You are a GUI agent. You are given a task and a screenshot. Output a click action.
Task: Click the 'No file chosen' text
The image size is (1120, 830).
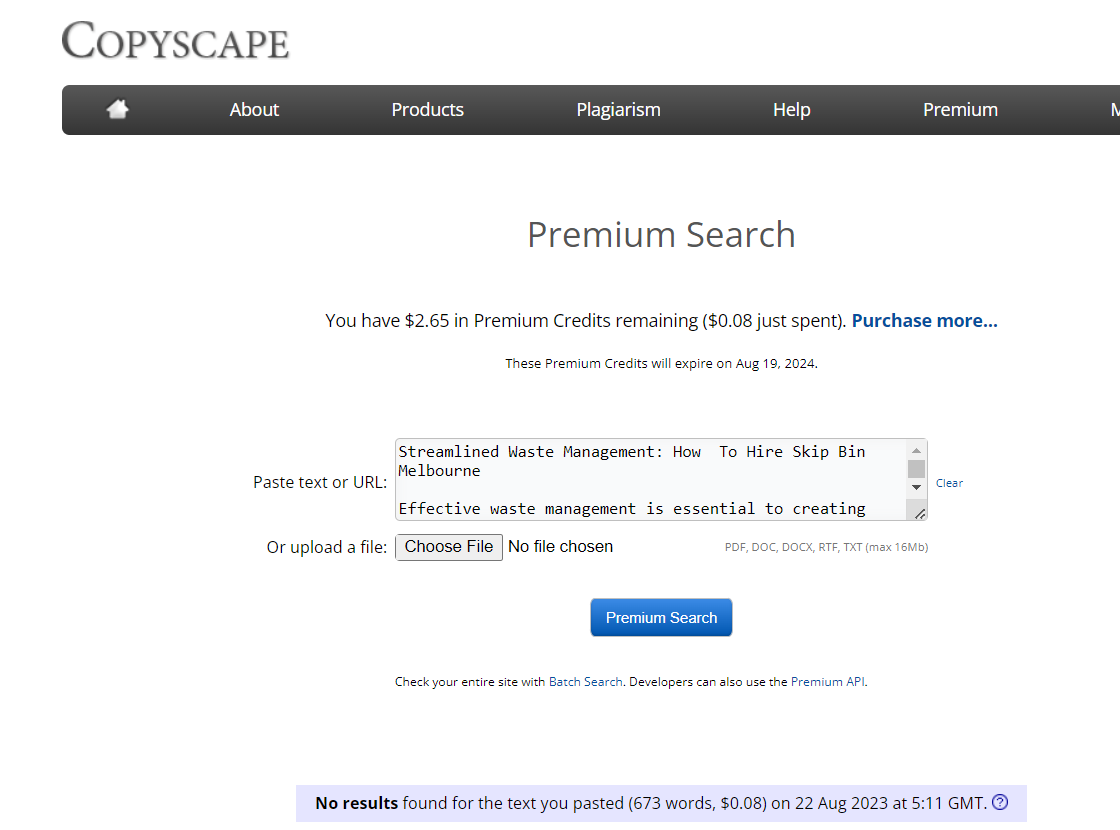click(560, 546)
